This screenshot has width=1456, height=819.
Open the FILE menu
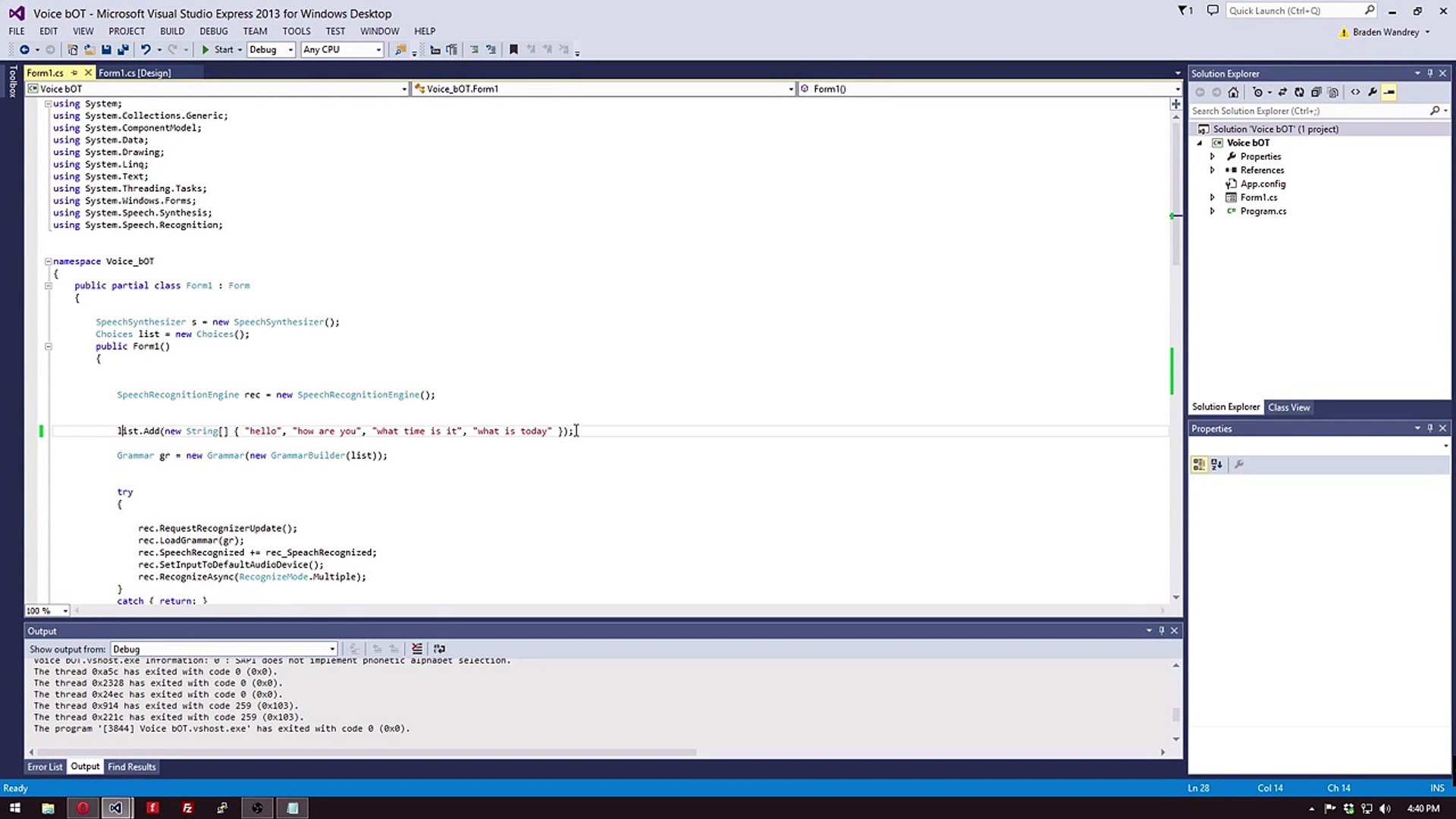(17, 31)
